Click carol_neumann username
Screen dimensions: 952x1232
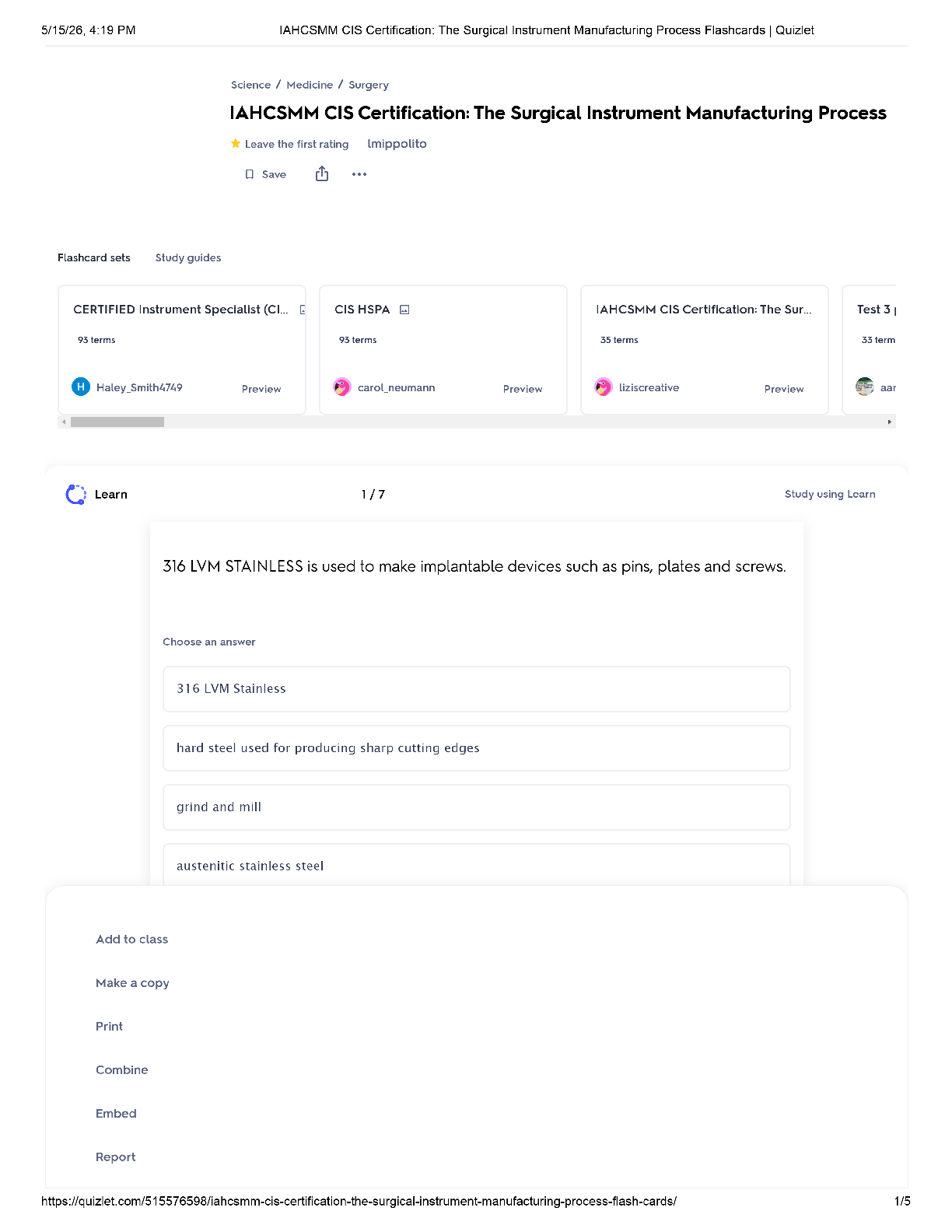click(396, 387)
